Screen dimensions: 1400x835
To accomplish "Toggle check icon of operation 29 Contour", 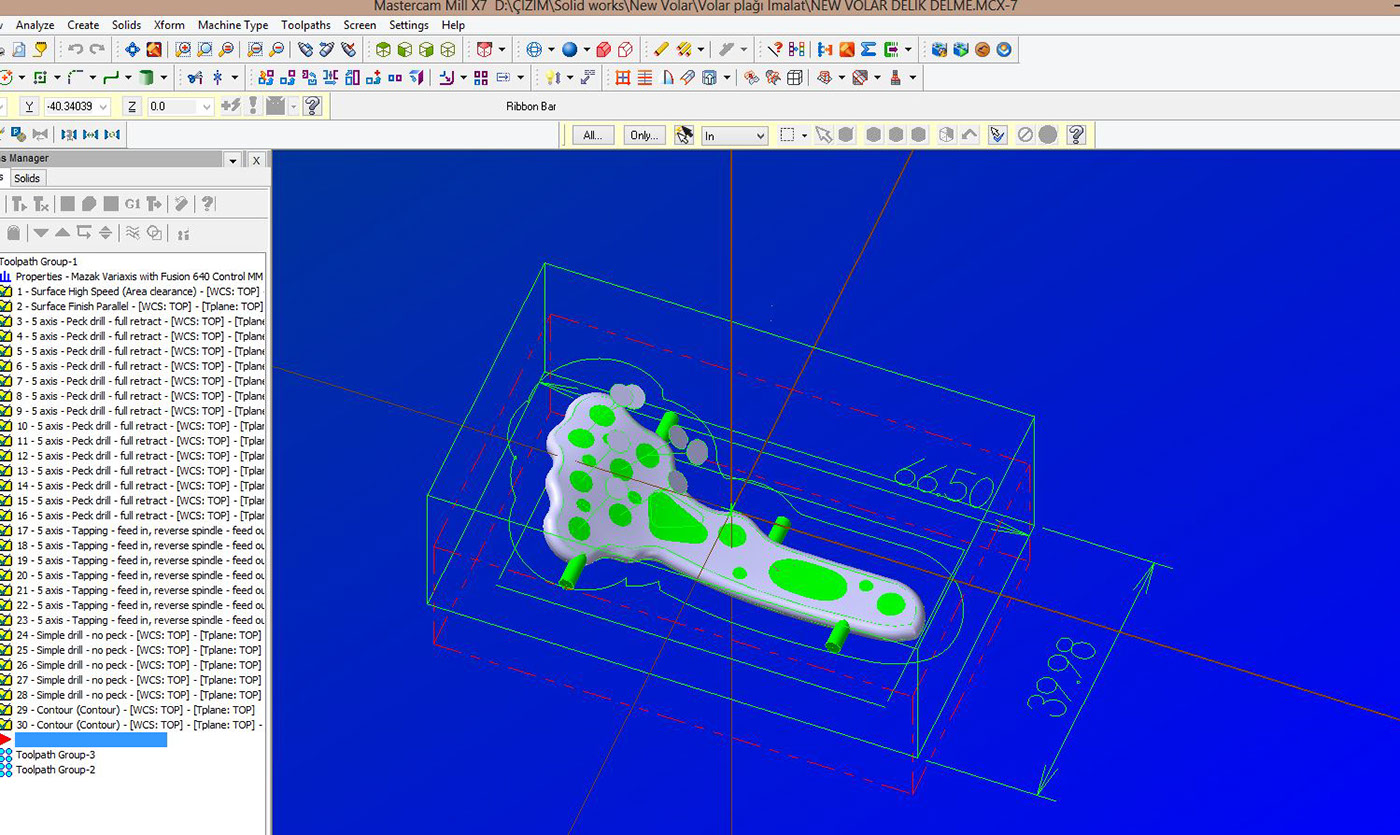I will tap(6, 710).
